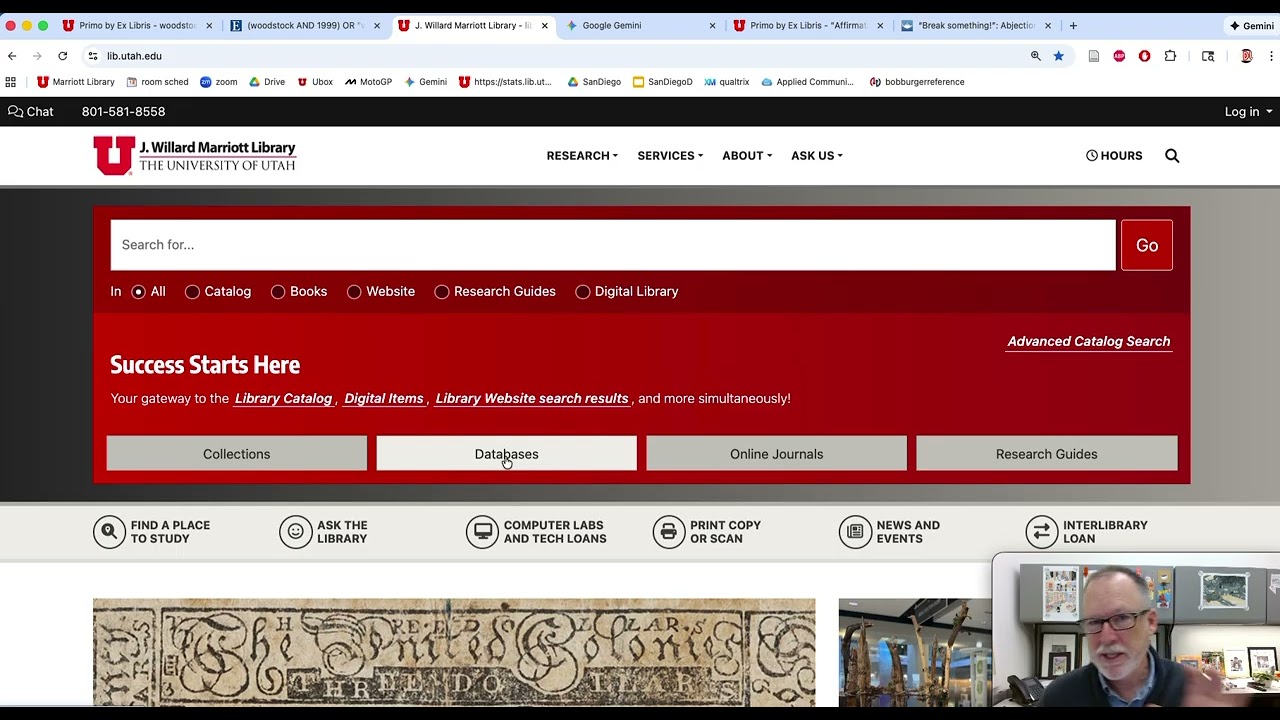Screen dimensions: 1280x720
Task: Click the Databases button
Action: coord(506,454)
